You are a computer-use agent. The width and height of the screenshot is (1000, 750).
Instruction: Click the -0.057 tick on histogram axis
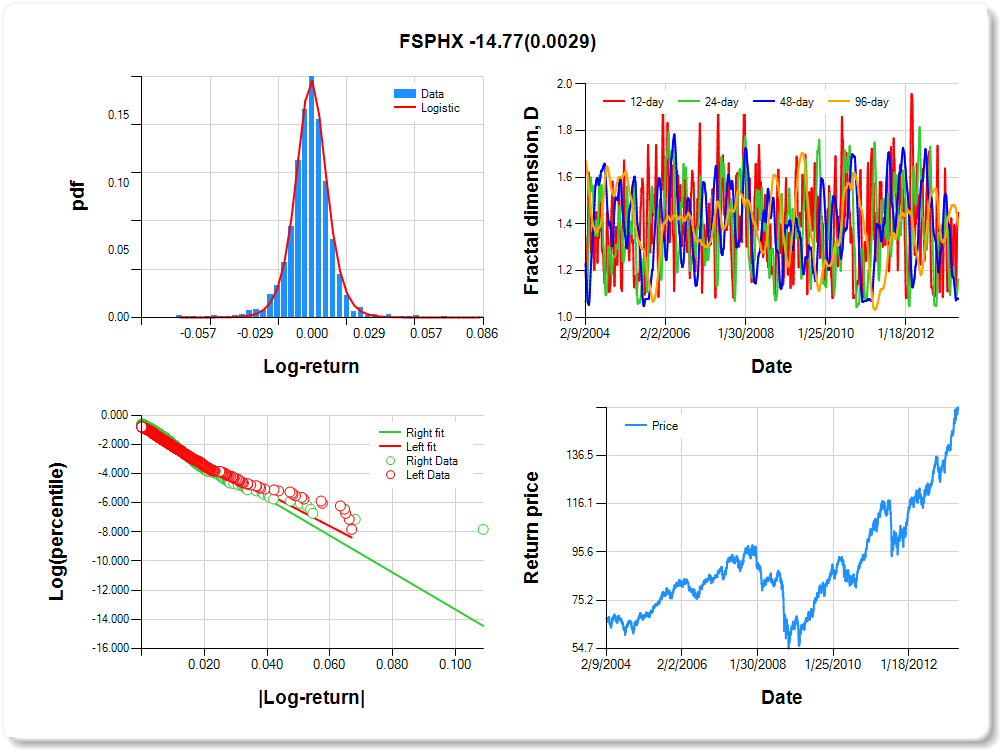(x=198, y=333)
